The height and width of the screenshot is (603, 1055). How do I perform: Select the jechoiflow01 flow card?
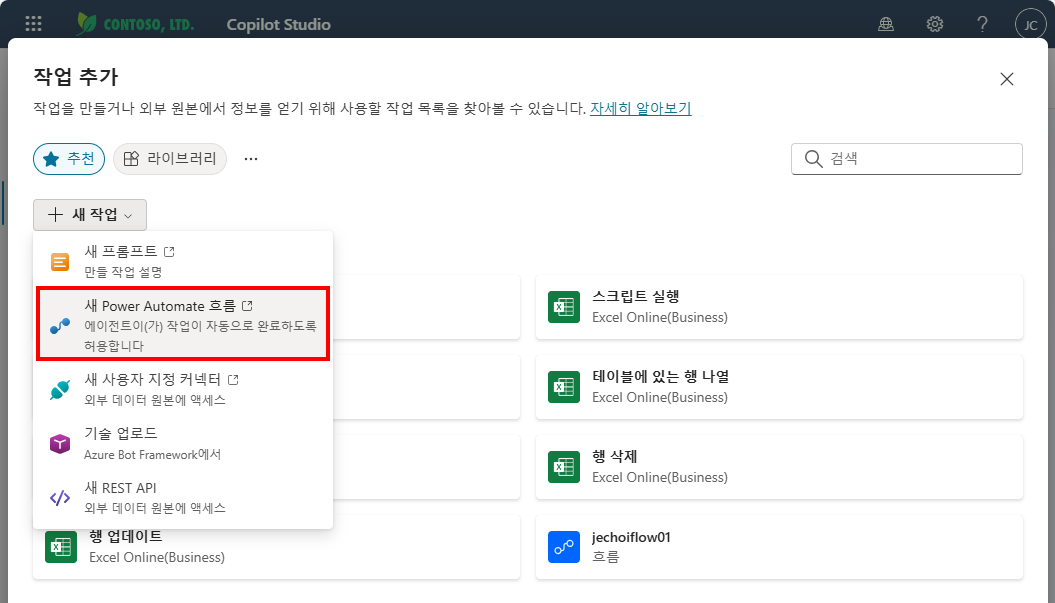click(x=779, y=547)
